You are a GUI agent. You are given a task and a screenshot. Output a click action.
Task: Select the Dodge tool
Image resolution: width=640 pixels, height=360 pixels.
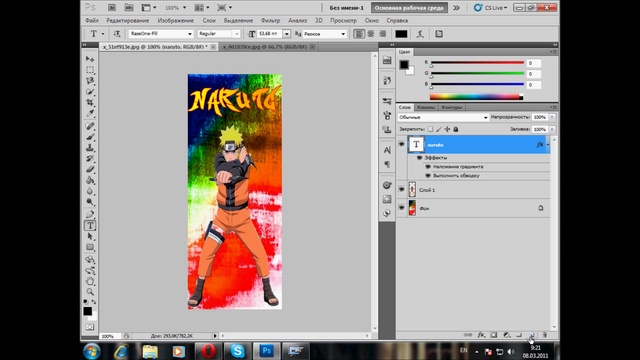coord(90,202)
